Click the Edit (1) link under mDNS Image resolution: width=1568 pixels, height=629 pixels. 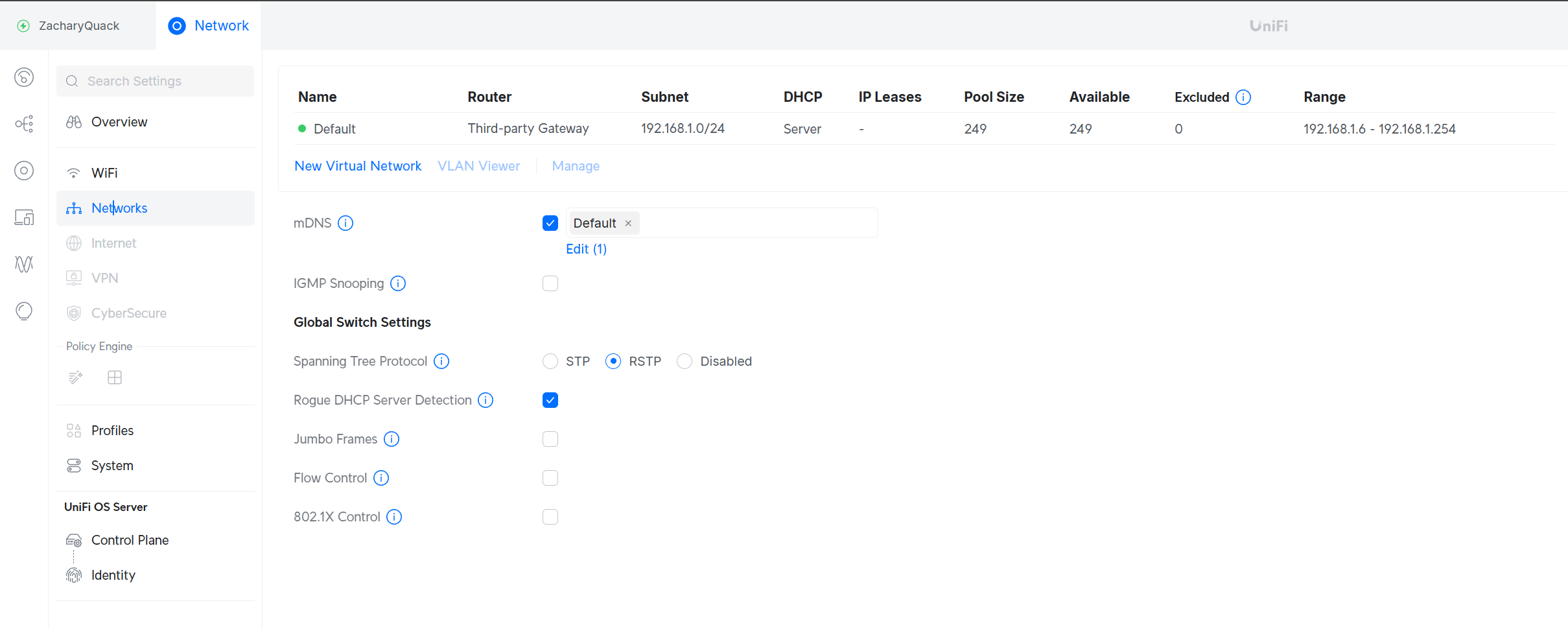586,249
